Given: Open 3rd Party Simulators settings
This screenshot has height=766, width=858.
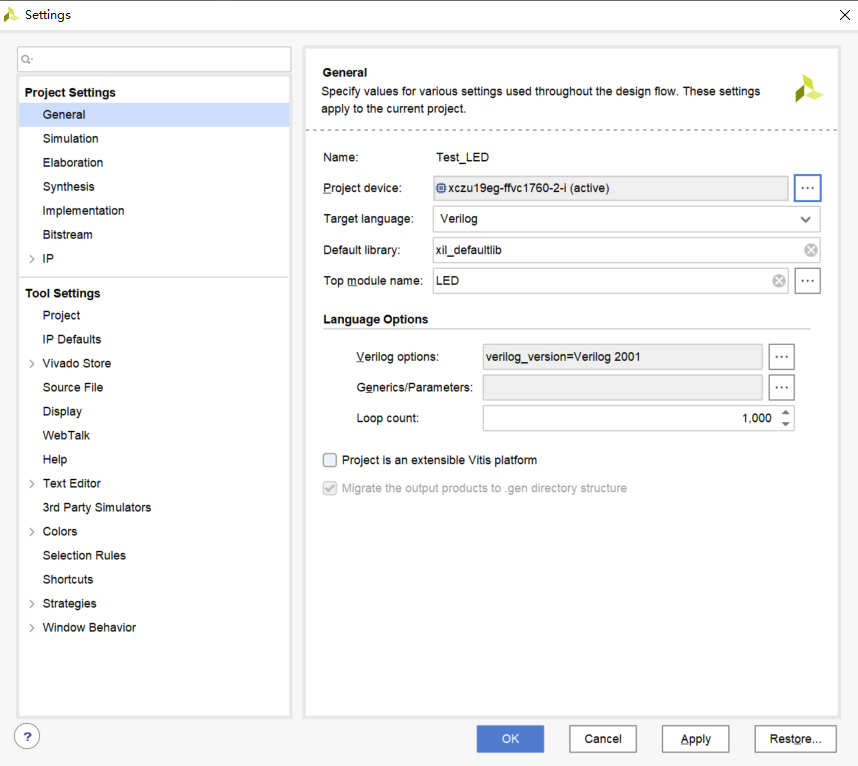Looking at the screenshot, I should (x=97, y=508).
